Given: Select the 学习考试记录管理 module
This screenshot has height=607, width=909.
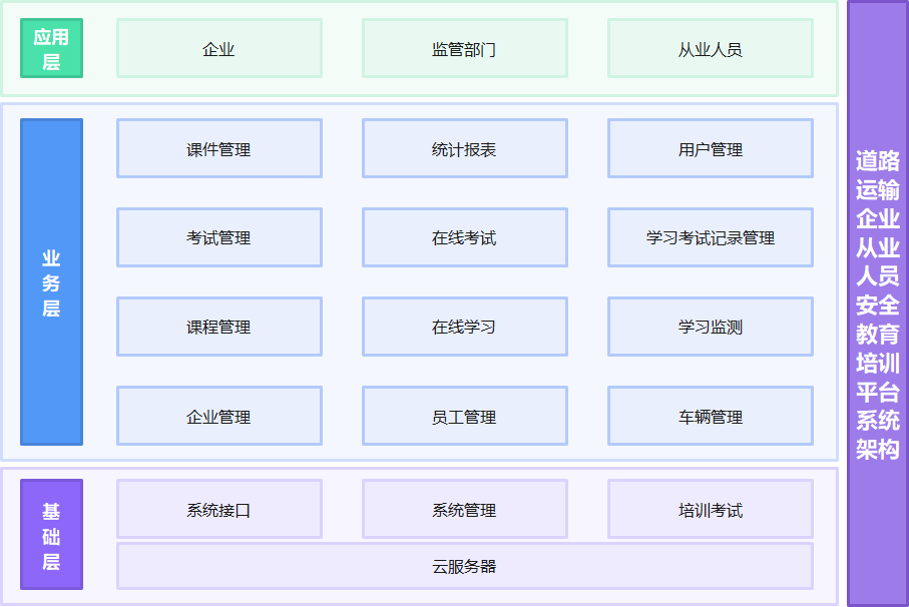Looking at the screenshot, I should point(710,237).
